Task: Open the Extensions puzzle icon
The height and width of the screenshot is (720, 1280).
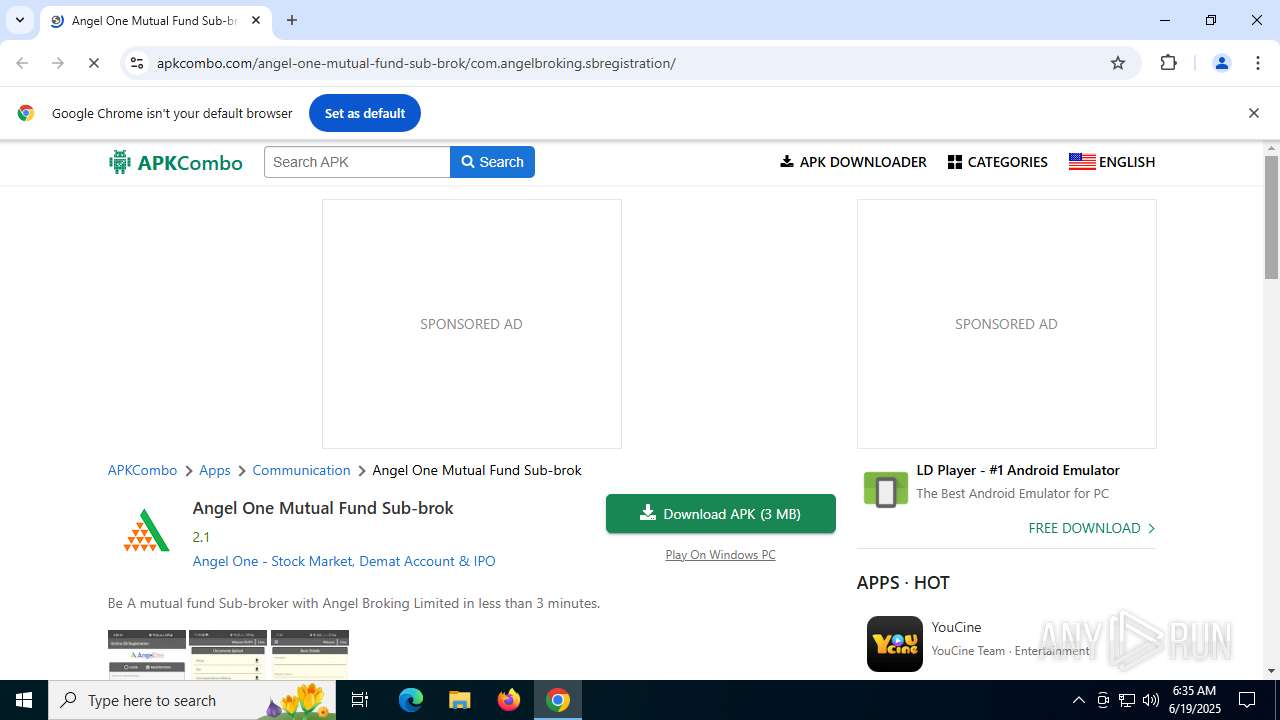Action: point(1168,63)
